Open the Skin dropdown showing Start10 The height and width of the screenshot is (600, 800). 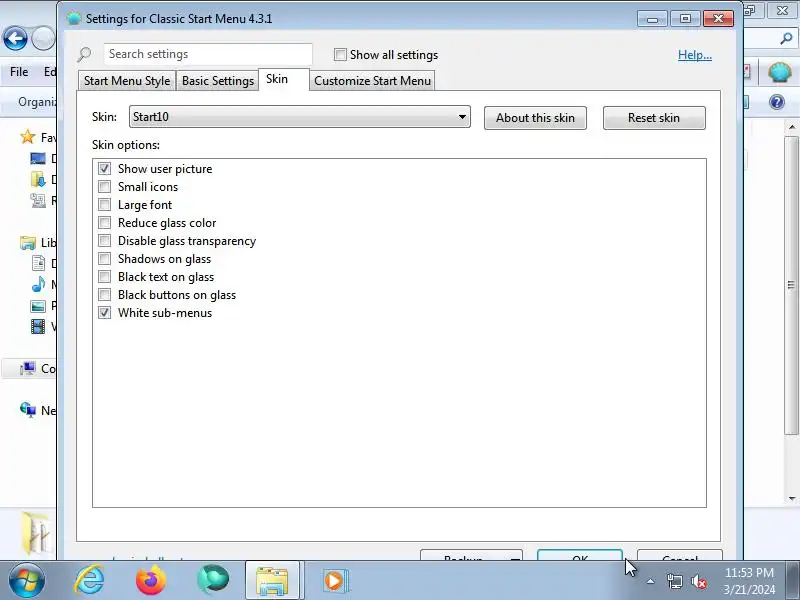(x=299, y=117)
